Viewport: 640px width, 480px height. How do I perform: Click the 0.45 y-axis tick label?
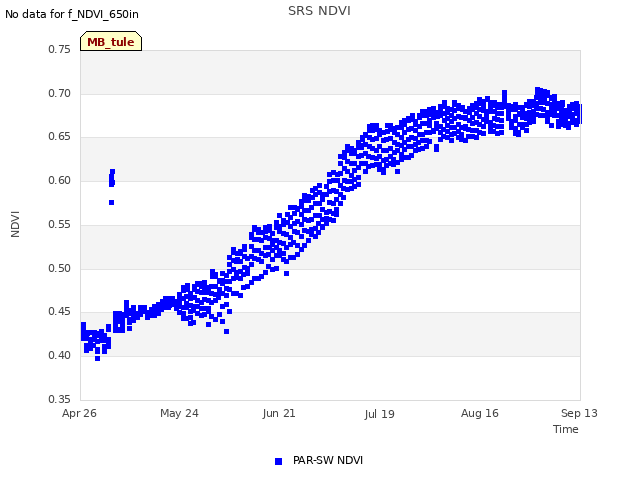pos(60,312)
